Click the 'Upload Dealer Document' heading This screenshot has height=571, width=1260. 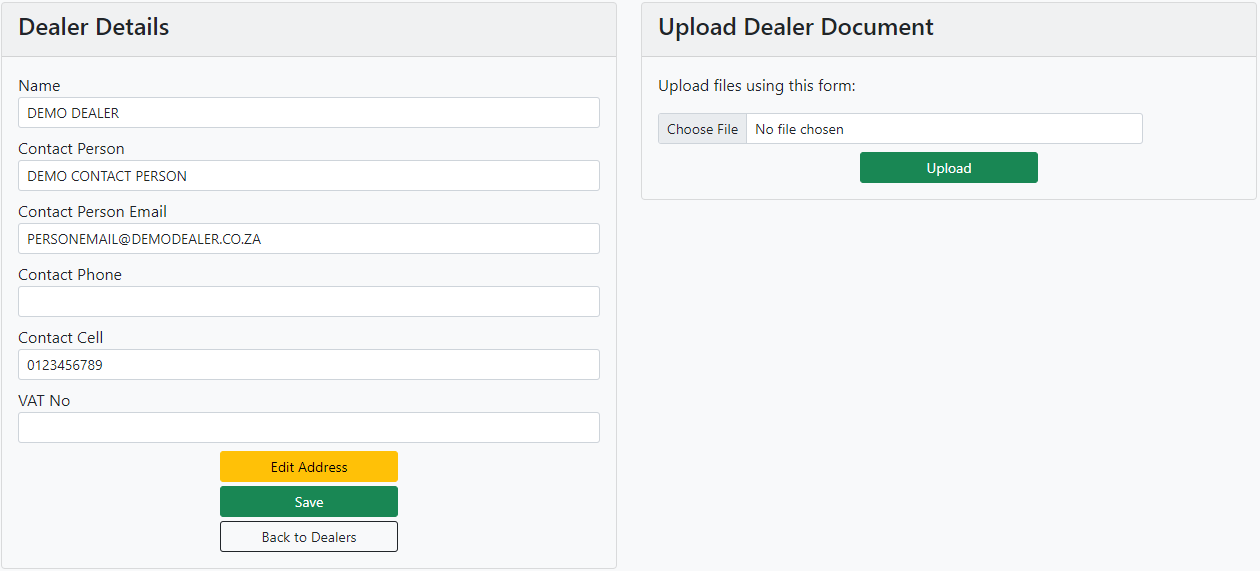(795, 28)
